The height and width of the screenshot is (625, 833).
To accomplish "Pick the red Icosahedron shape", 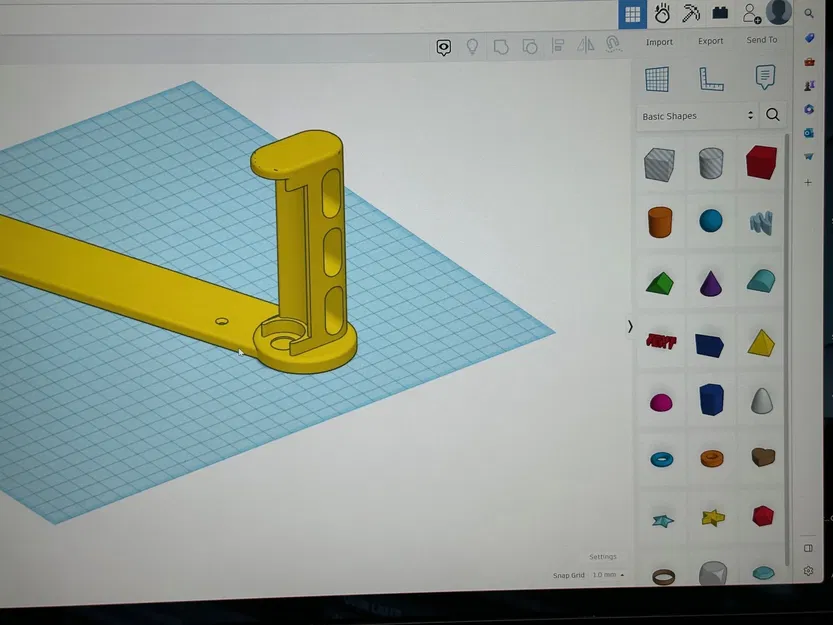I will coord(763,516).
